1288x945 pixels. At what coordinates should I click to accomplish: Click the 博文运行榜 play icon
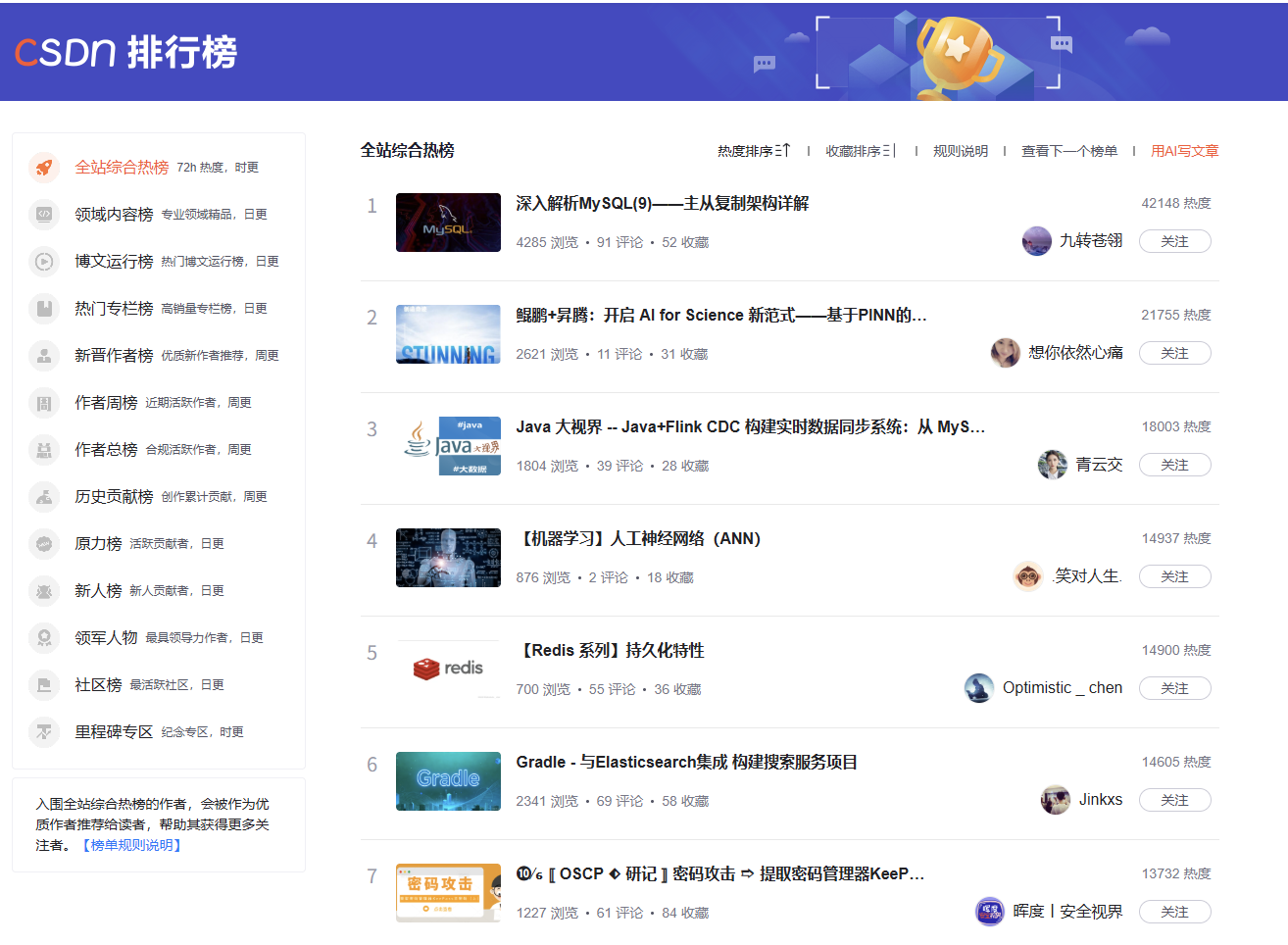(x=44, y=262)
